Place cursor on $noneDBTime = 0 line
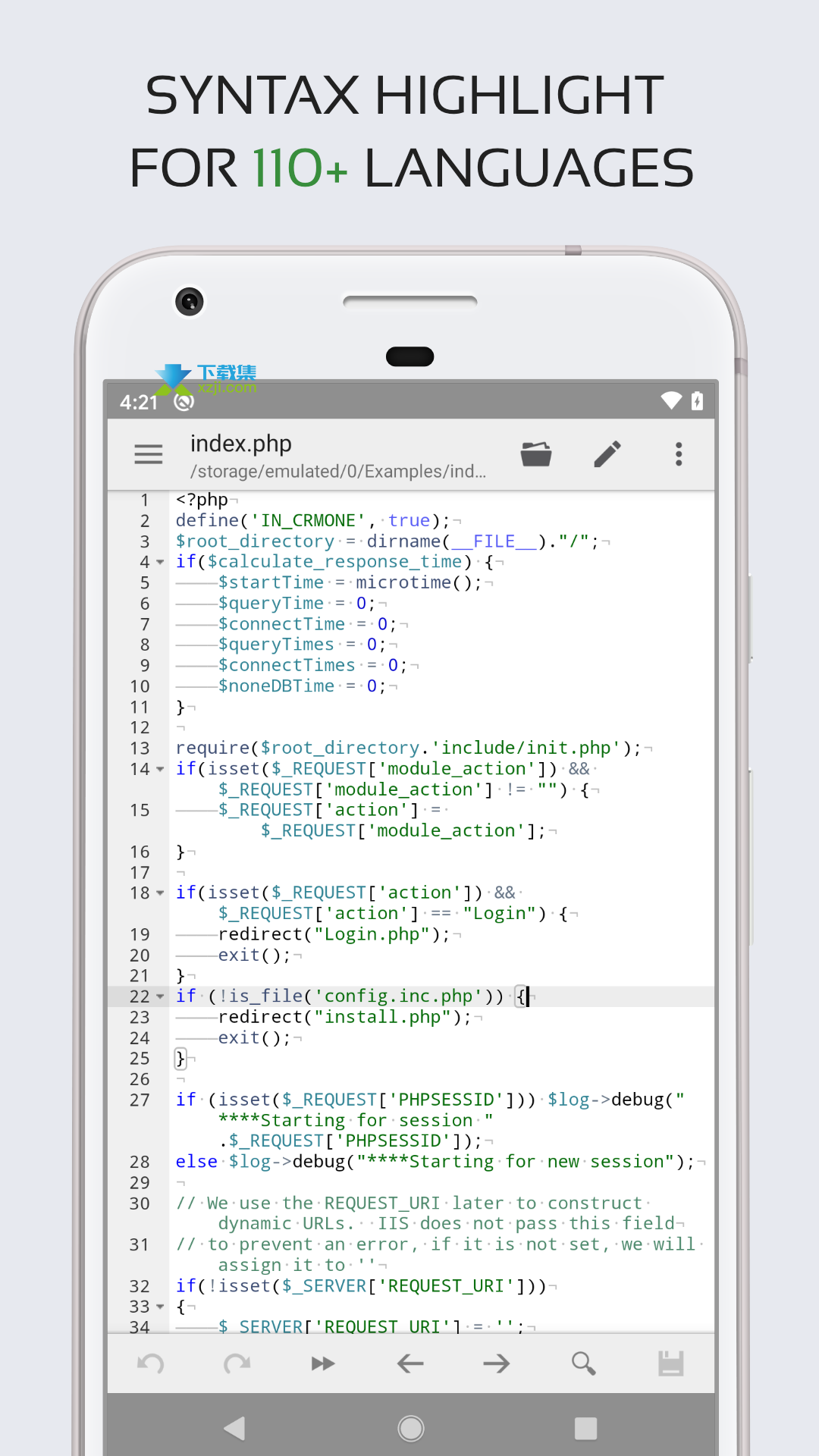 tap(302, 686)
